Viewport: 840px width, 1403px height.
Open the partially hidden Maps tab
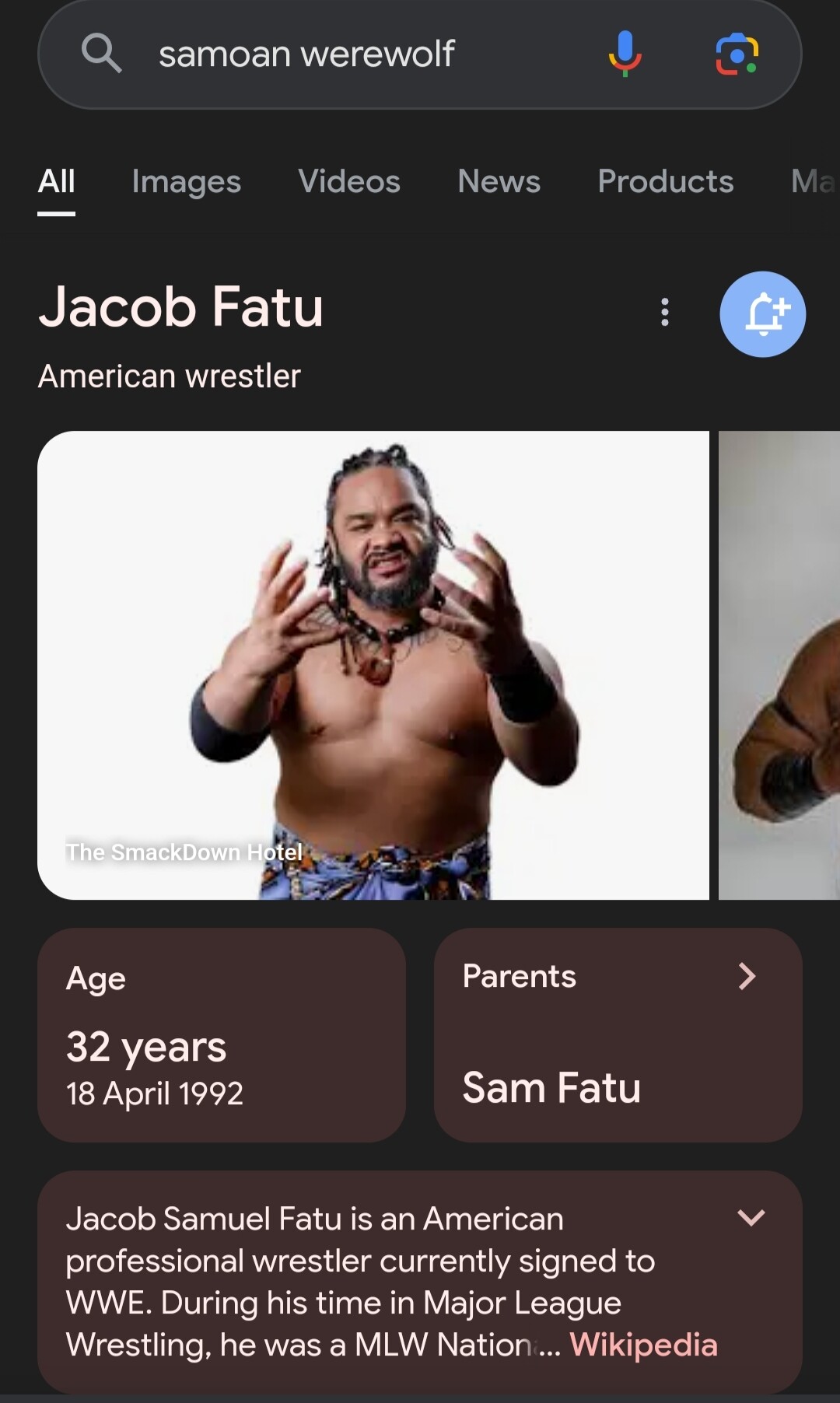click(x=812, y=181)
